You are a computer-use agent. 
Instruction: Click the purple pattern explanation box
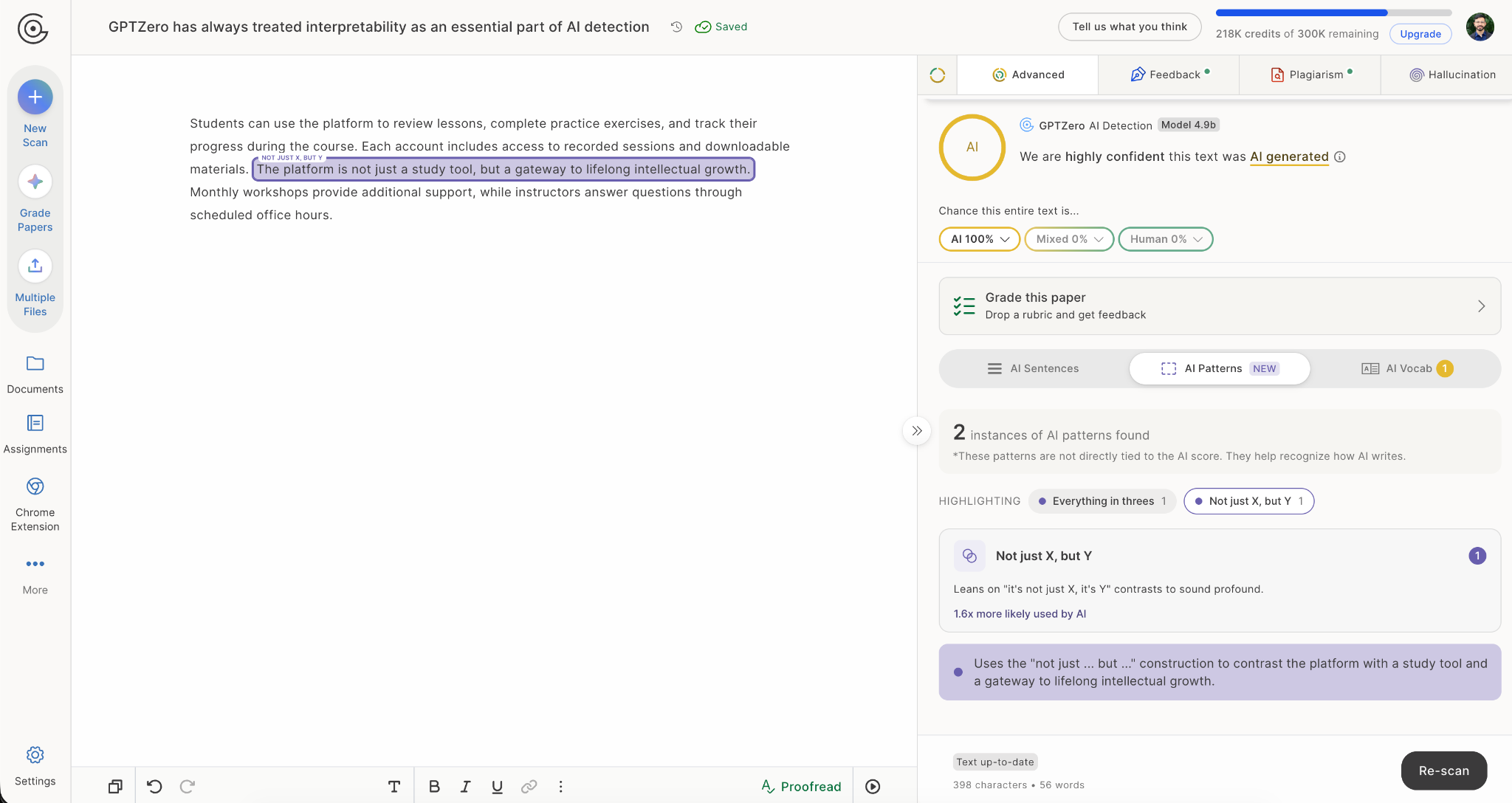click(x=1220, y=672)
